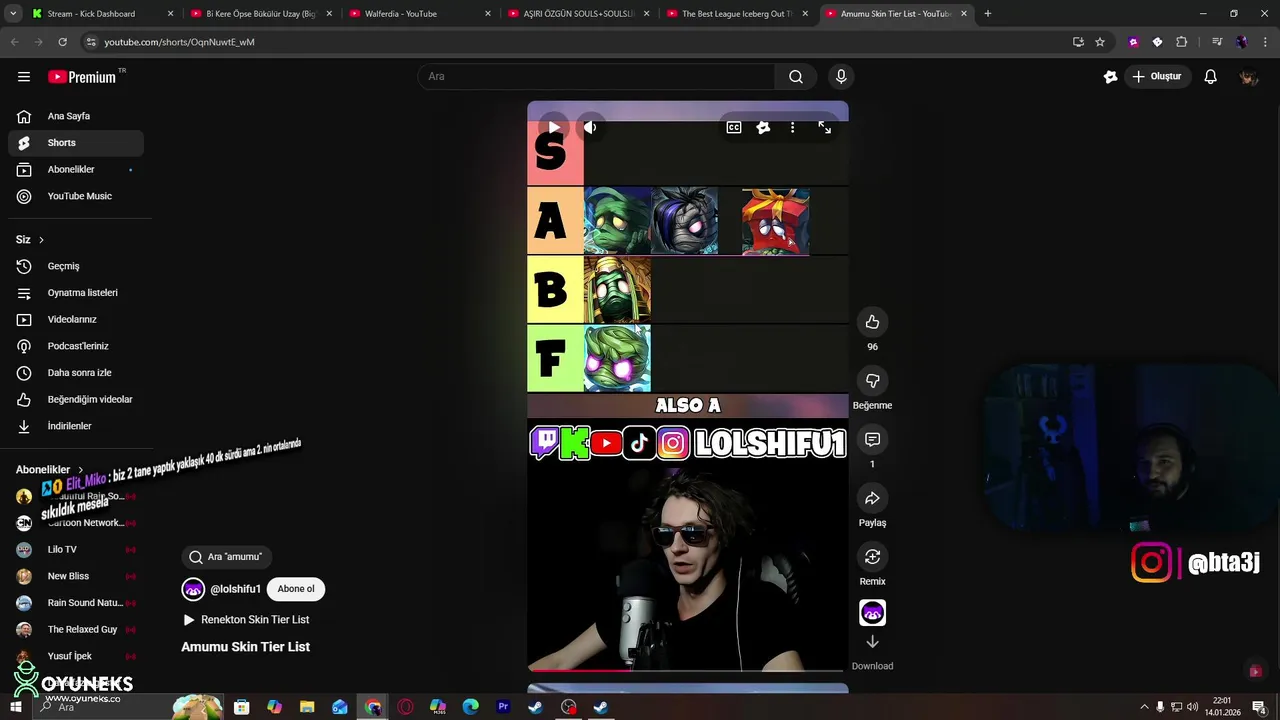Open Chrome extensions puzzle icon
Viewport: 1280px width, 720px height.
[1181, 42]
